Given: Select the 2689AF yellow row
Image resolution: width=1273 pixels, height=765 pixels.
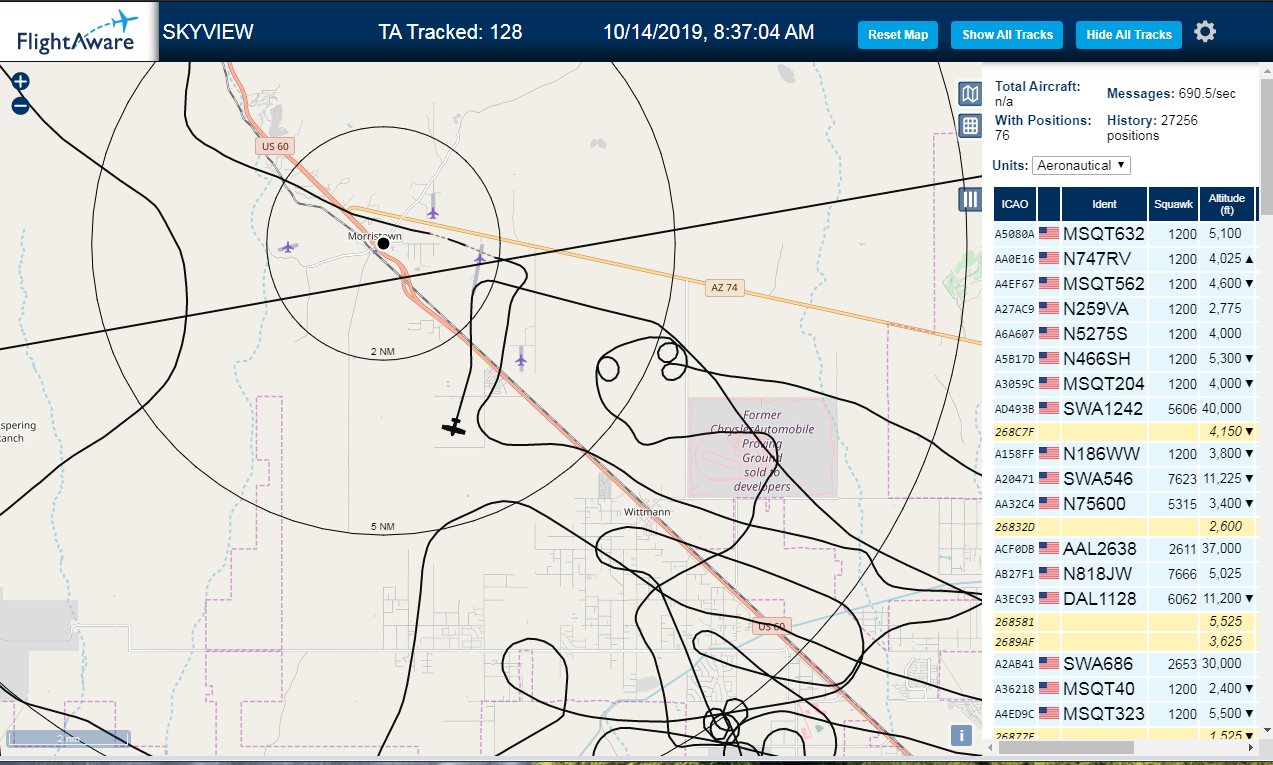Looking at the screenshot, I should (x=1125, y=642).
